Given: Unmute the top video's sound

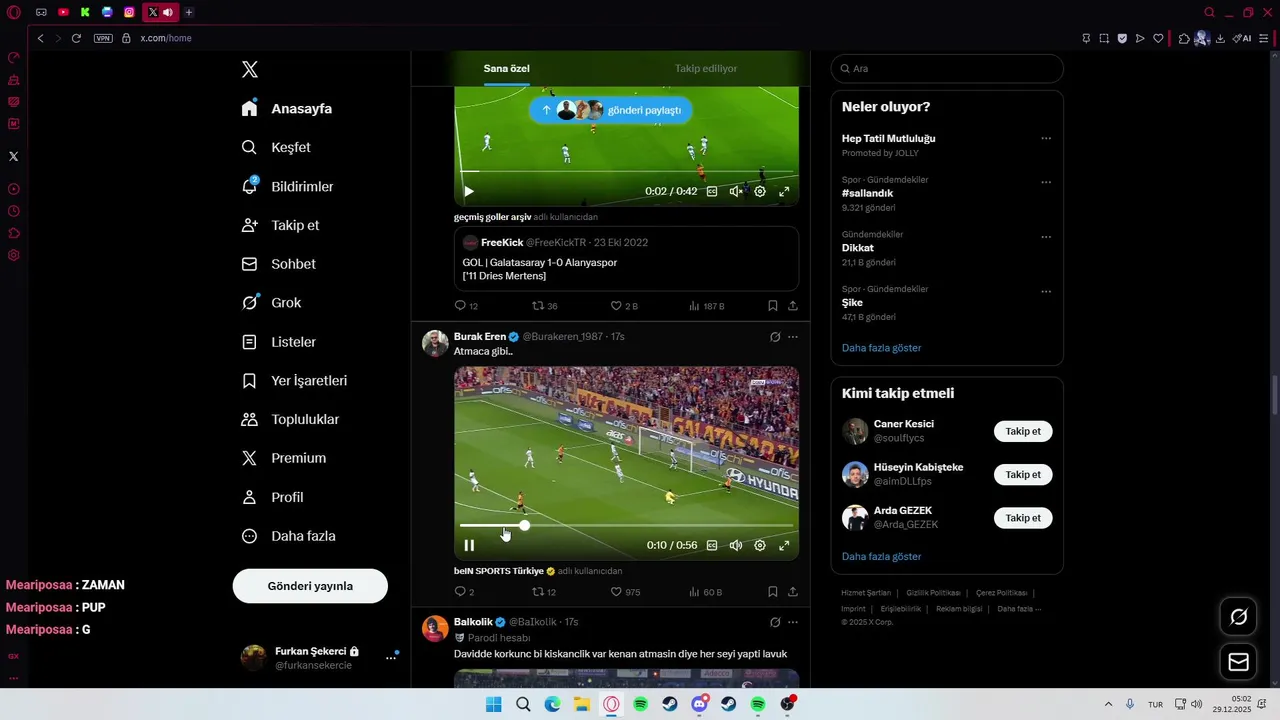Looking at the screenshot, I should [x=736, y=191].
